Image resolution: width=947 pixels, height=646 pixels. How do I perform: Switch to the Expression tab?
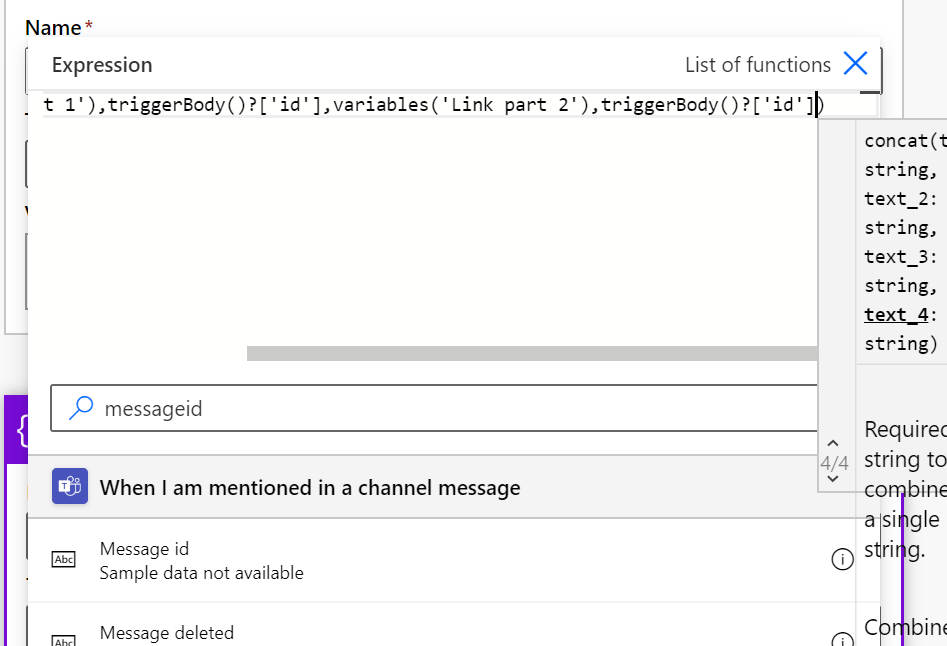102,65
